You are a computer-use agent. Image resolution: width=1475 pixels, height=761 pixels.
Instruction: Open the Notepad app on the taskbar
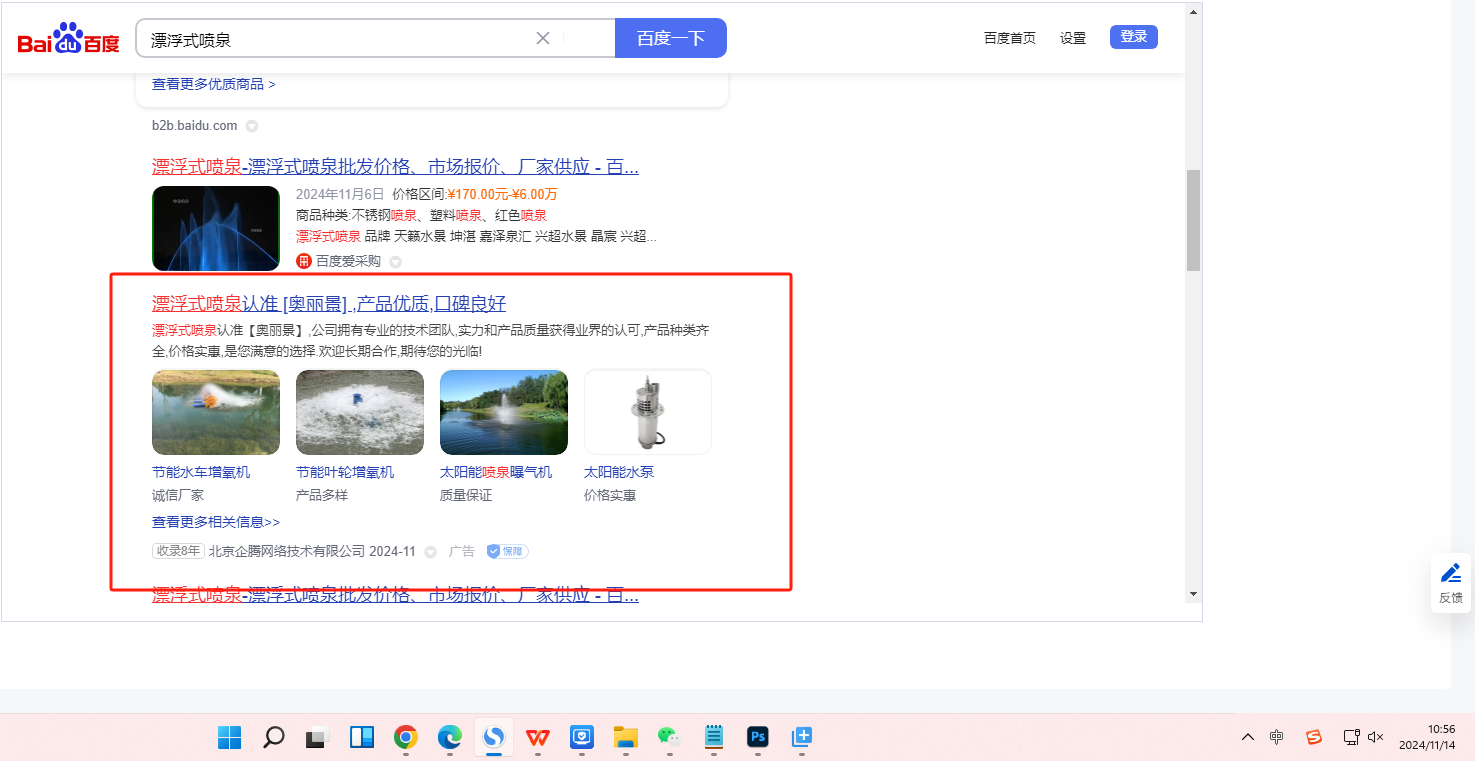(713, 738)
